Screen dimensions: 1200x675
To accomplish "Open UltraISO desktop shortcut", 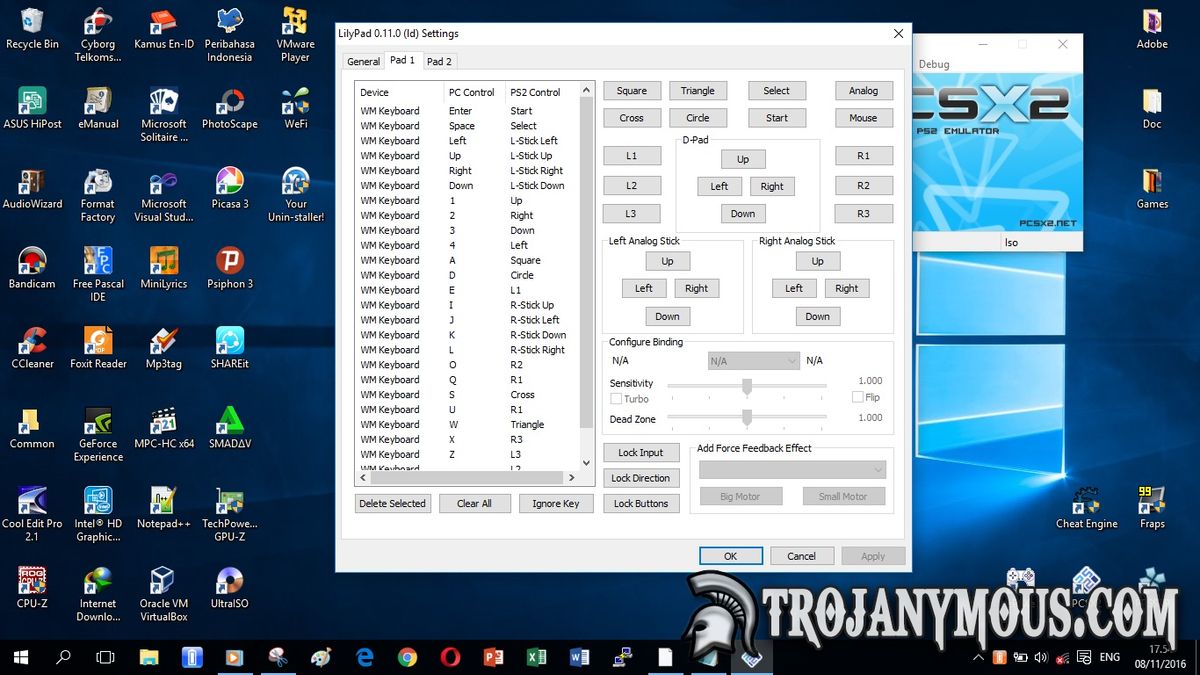I will point(230,588).
